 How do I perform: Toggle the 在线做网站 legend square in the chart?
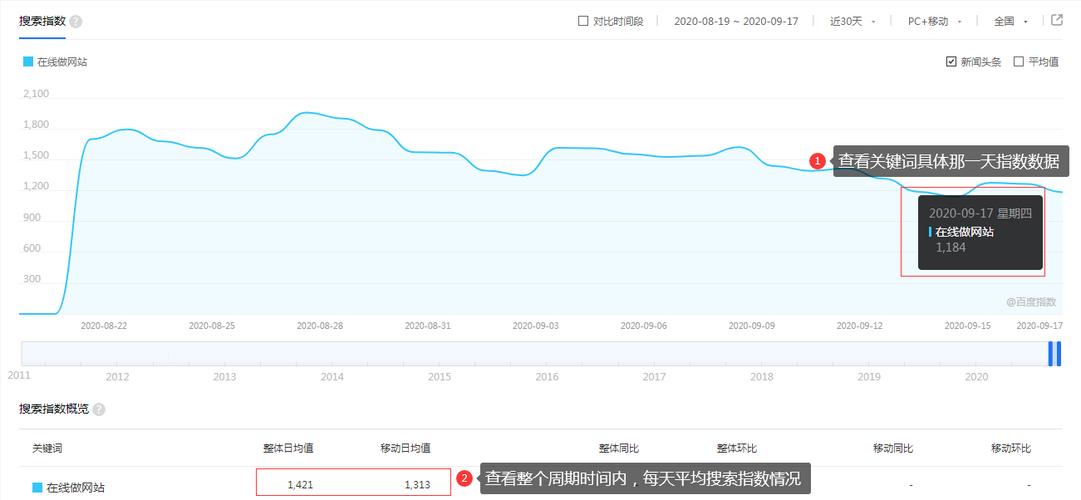tap(28, 61)
